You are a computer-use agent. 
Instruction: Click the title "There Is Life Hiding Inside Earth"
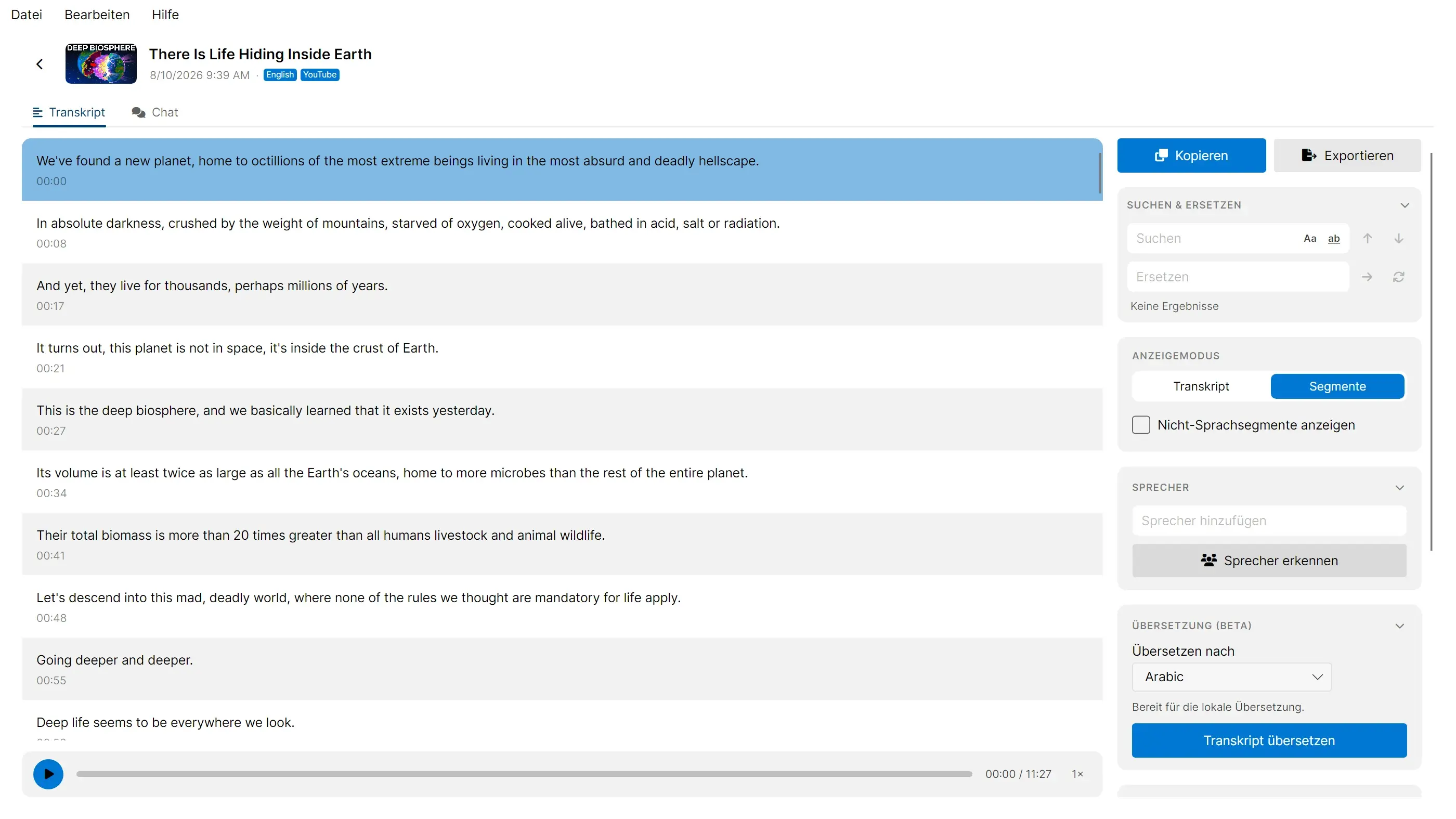tap(261, 54)
